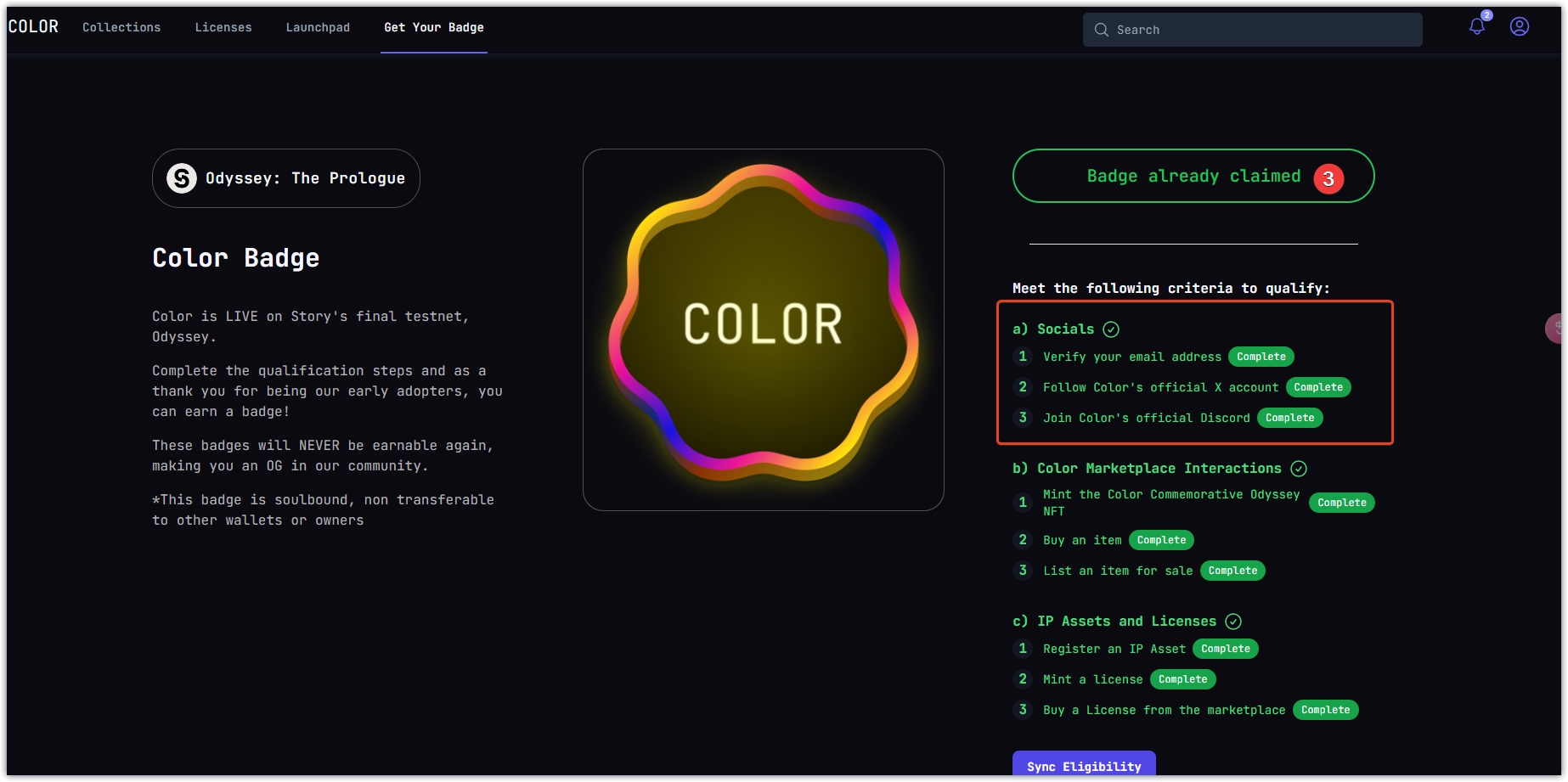Screen dimensions: 1568x782
Task: Click Complete tag next to Buy an item
Action: tap(1161, 540)
